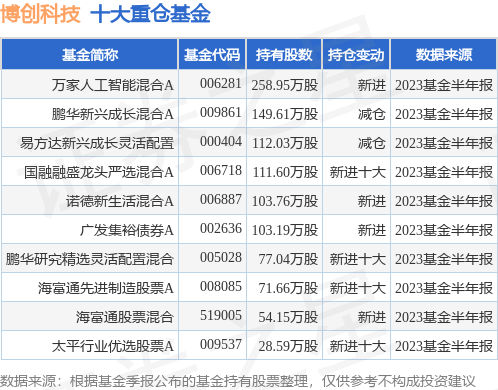
Task: Click fund code 009861
Action: click(x=221, y=112)
